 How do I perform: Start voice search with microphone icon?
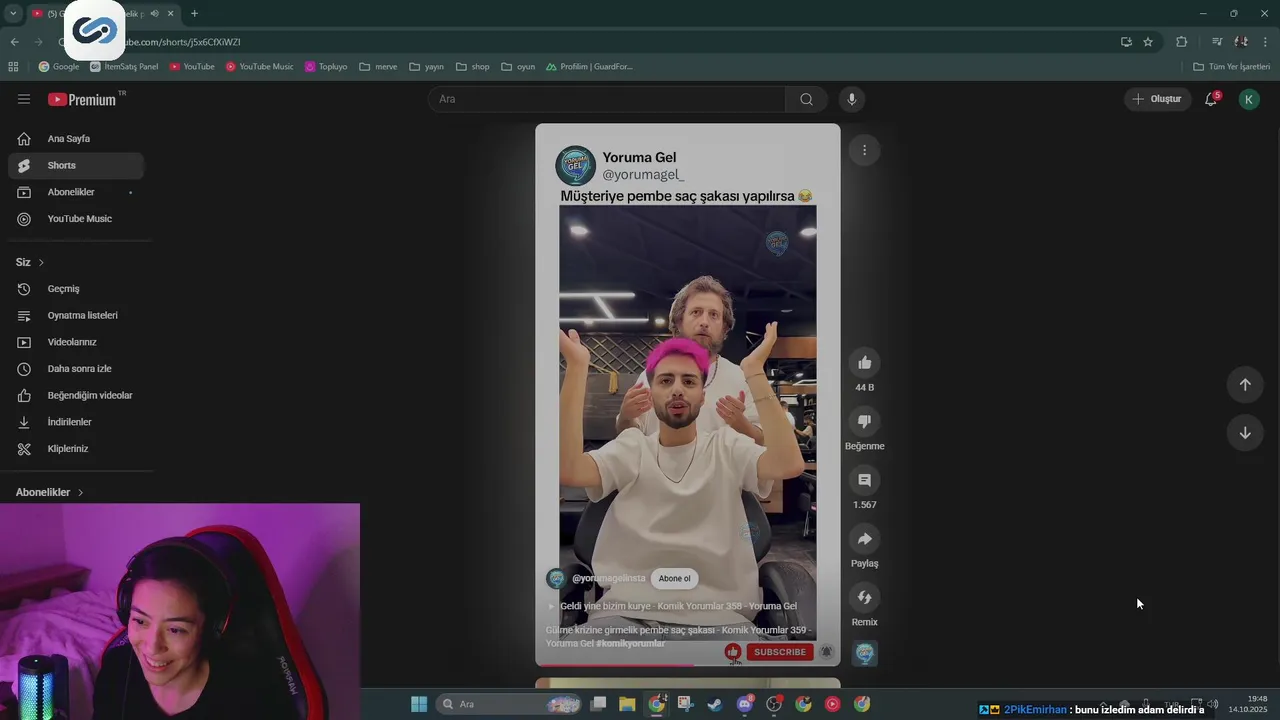pyautogui.click(x=852, y=99)
